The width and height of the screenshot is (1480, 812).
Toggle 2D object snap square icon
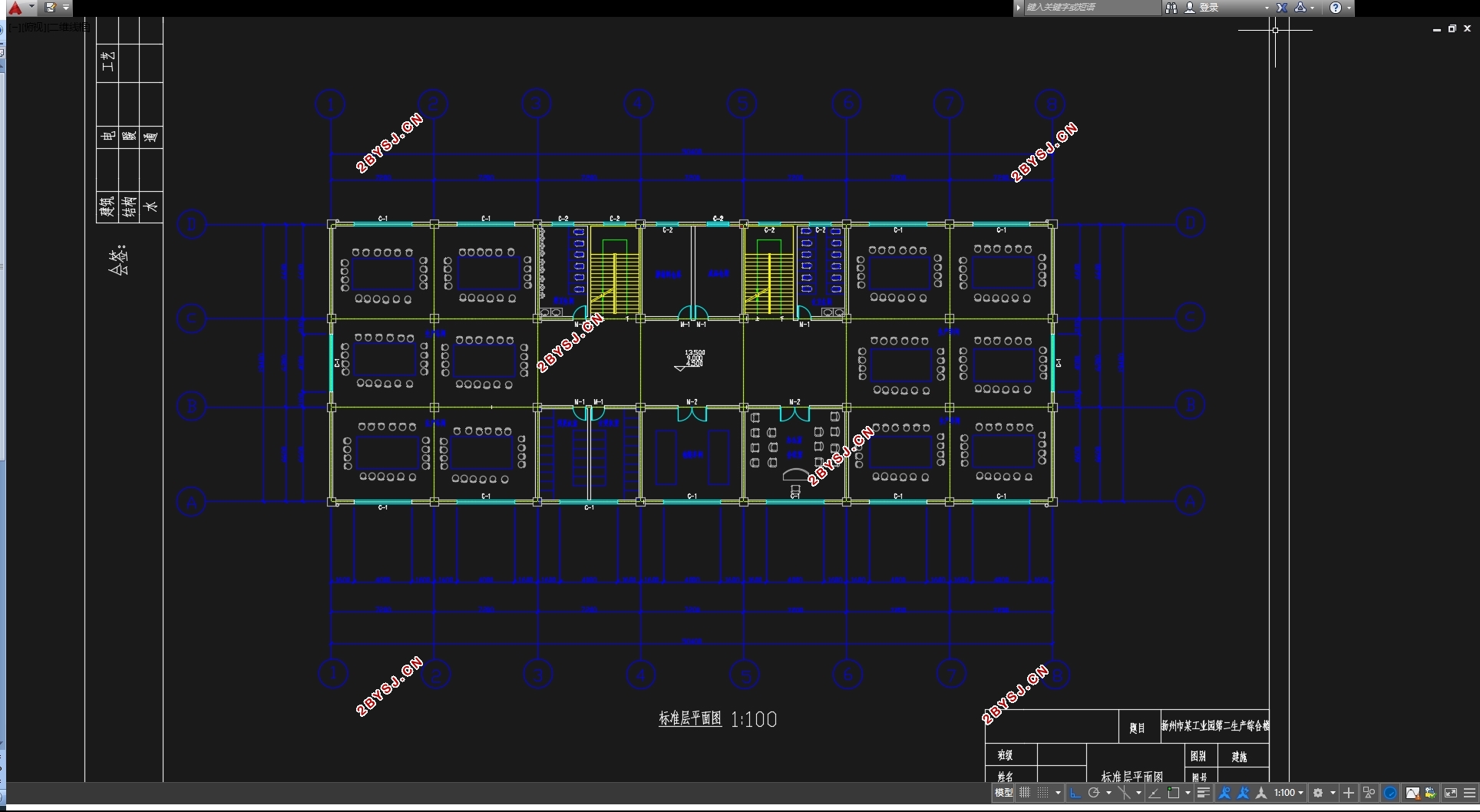tap(1173, 793)
